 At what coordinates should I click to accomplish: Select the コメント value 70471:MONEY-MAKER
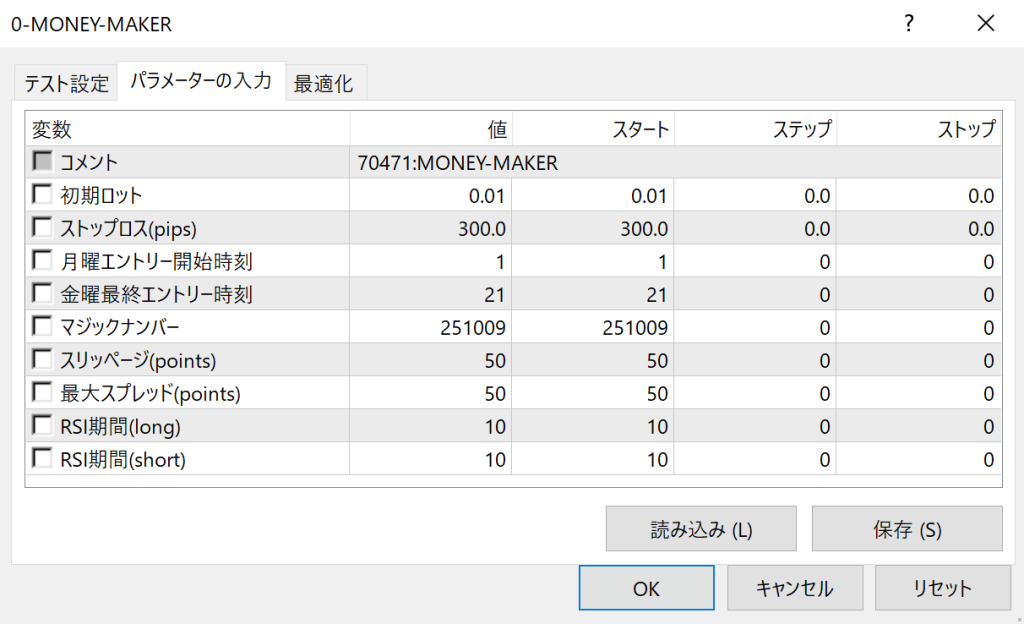pyautogui.click(x=457, y=162)
